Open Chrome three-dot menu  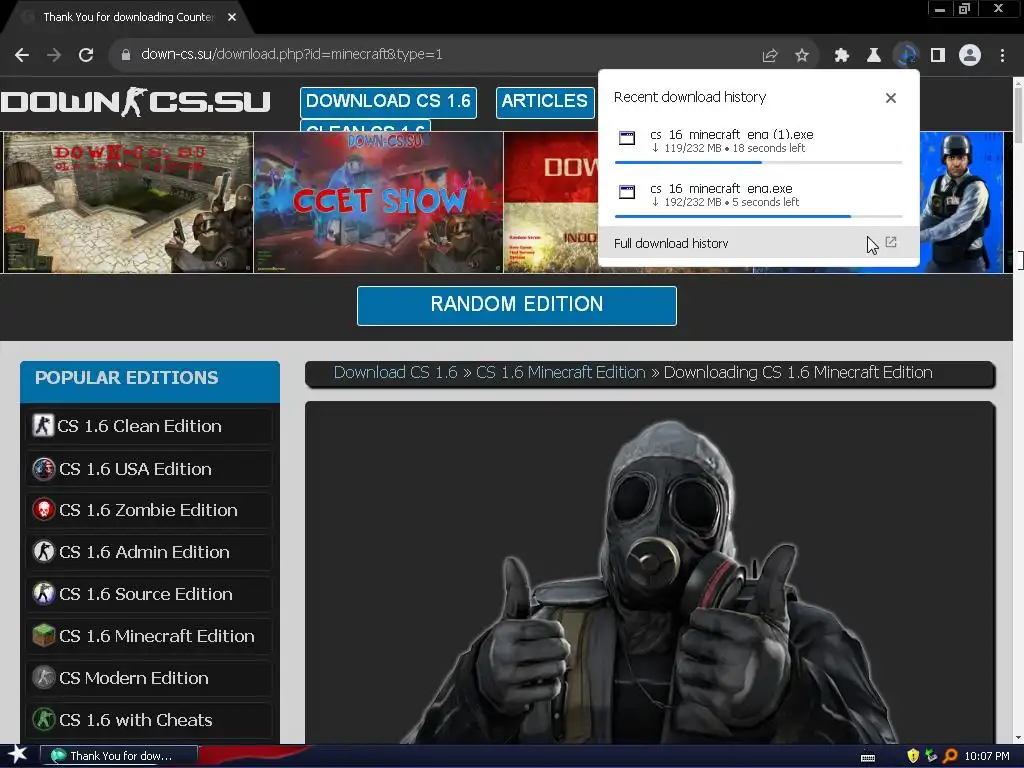pos(1002,56)
